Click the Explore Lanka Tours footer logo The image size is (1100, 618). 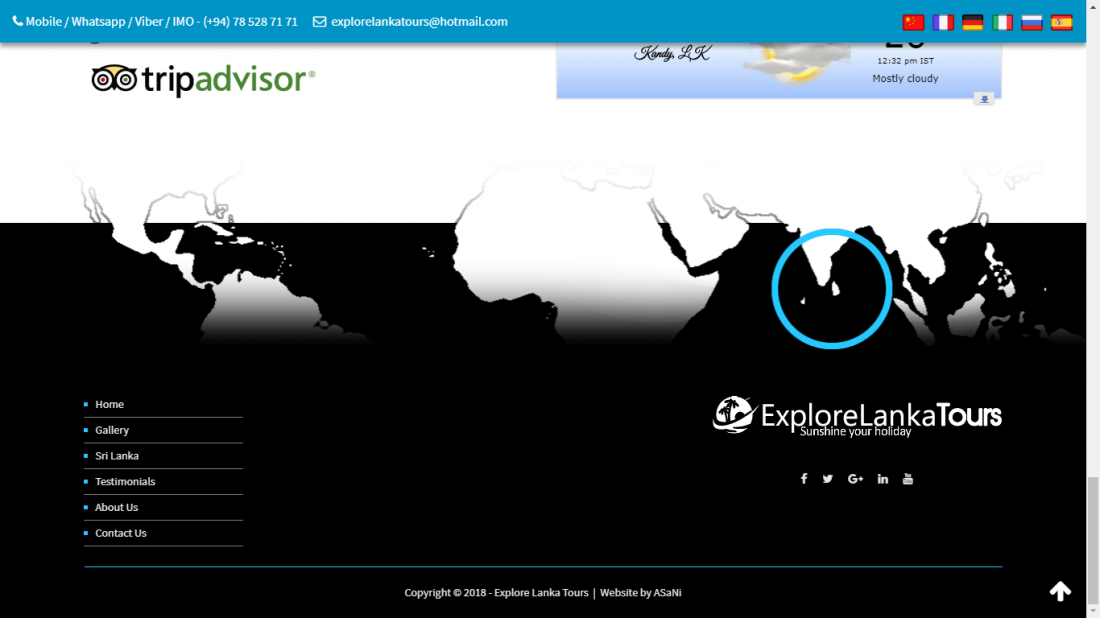click(x=857, y=415)
